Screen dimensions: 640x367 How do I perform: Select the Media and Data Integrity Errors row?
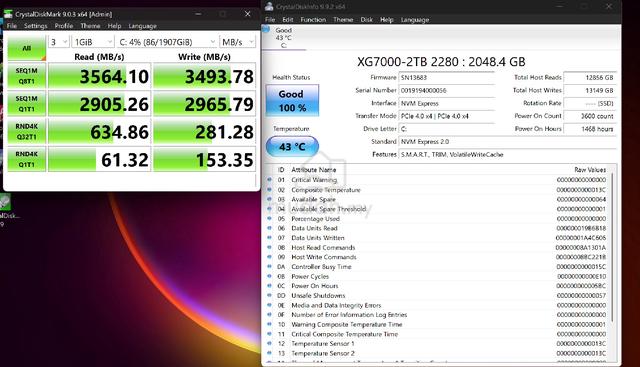pos(437,305)
